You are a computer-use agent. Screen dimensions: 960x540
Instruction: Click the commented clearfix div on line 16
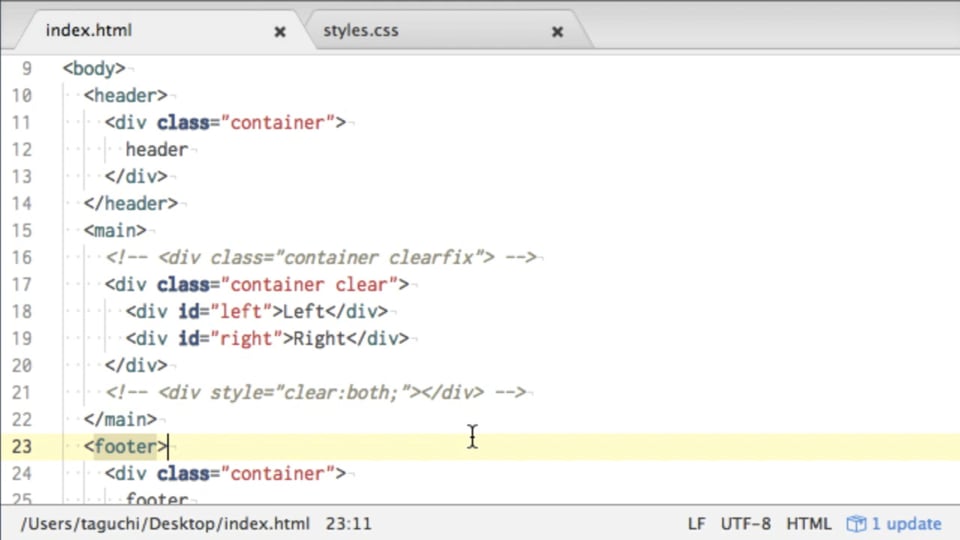[x=321, y=257]
